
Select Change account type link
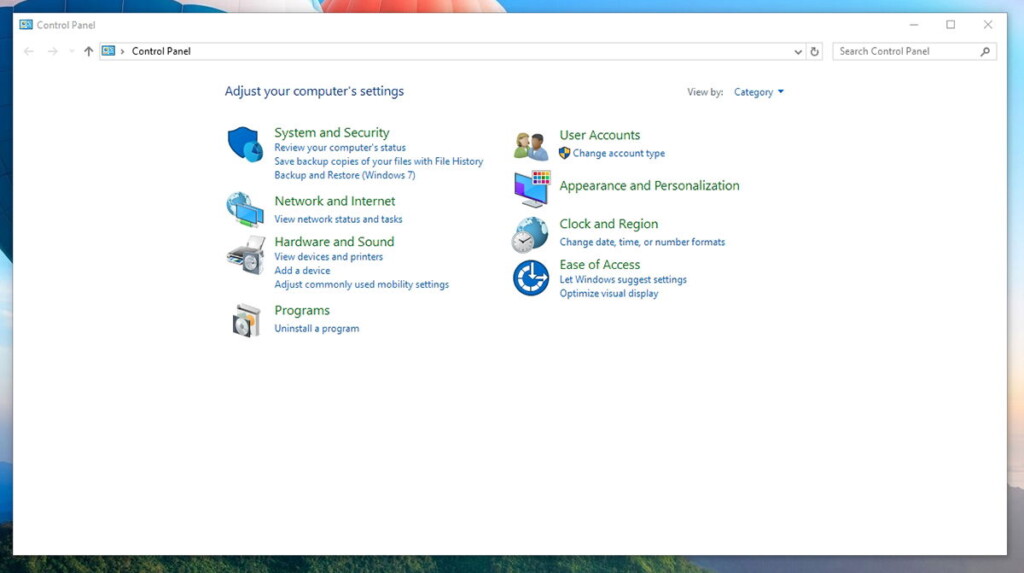618,154
